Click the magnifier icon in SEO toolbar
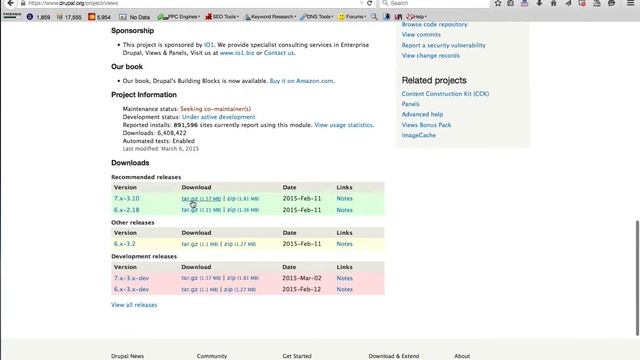 coord(374,17)
